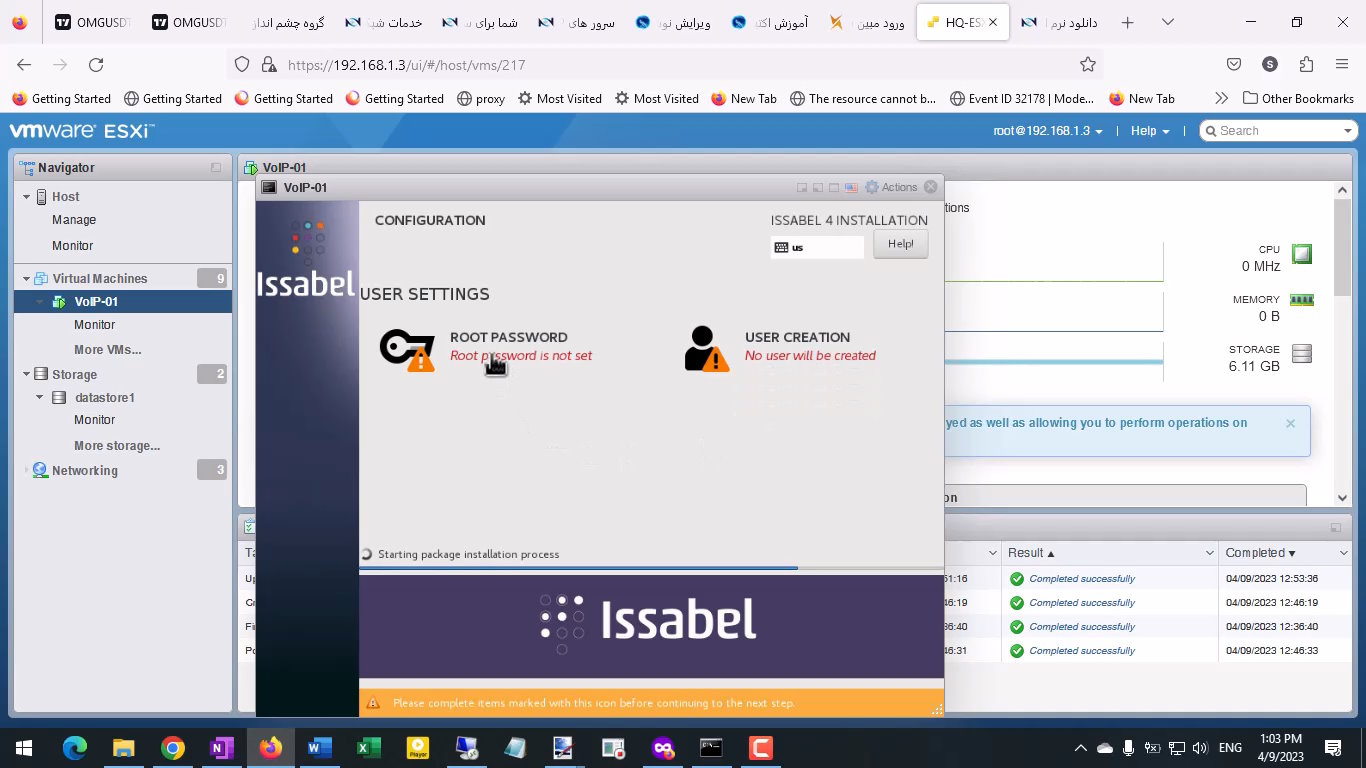Dismiss the blue info banner

pos(1290,423)
